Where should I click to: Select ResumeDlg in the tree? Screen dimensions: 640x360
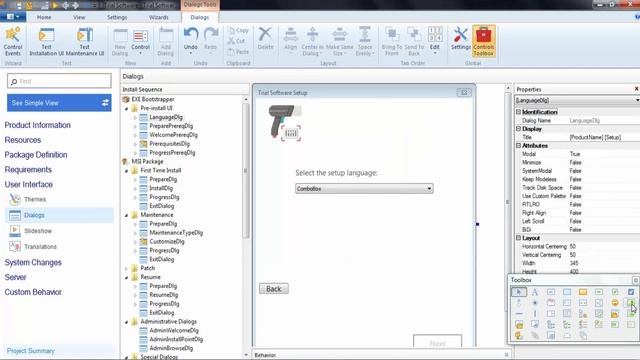pos(163,295)
